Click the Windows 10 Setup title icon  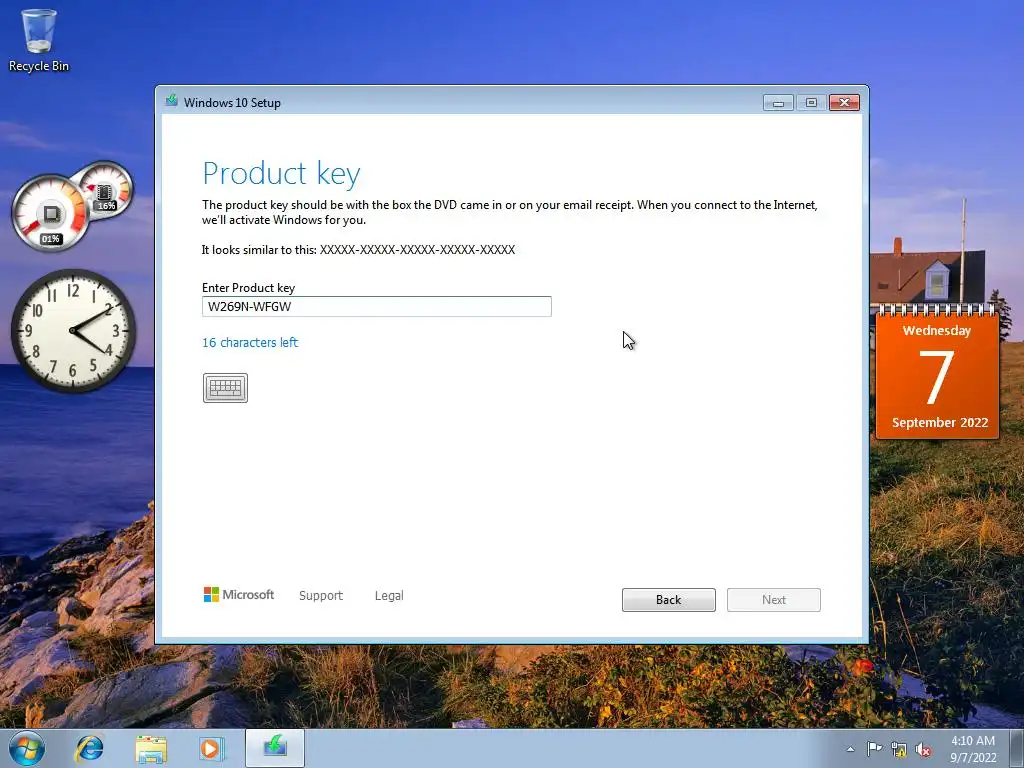tap(172, 101)
